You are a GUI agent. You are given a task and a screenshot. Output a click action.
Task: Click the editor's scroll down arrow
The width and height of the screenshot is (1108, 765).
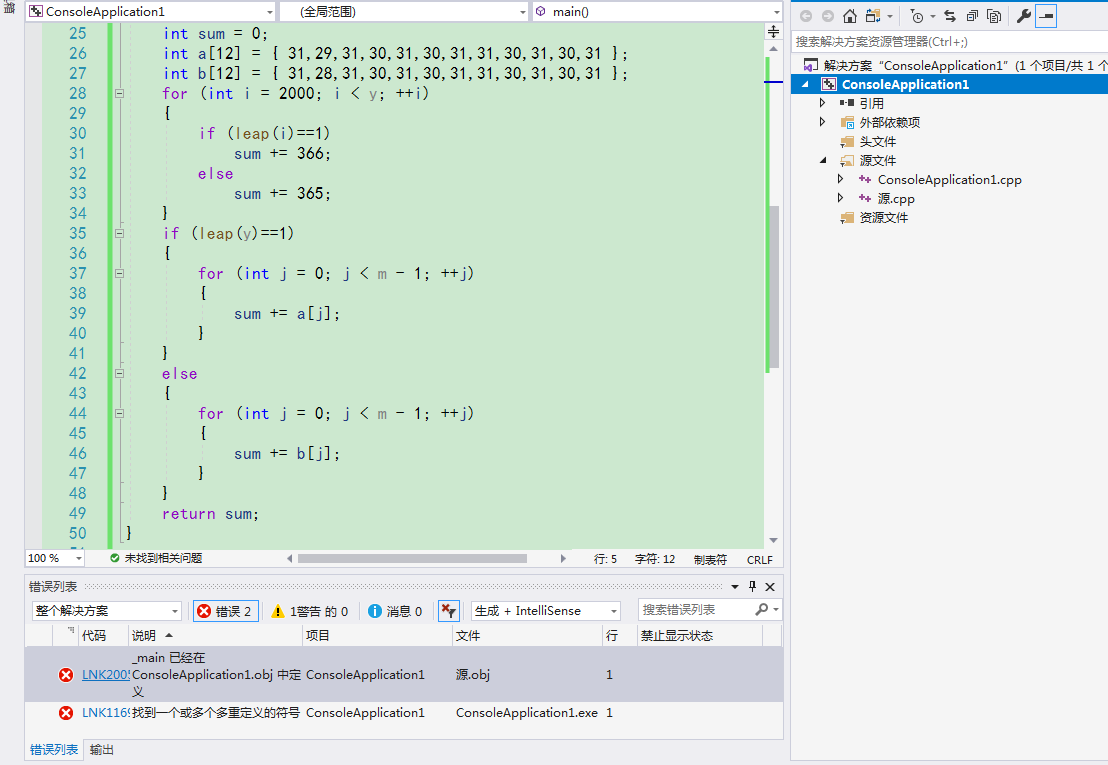[774, 540]
